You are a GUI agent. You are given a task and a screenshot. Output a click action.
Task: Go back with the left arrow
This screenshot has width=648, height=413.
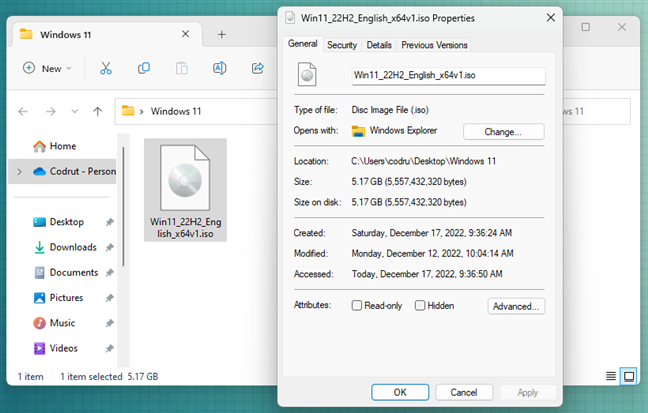23,111
